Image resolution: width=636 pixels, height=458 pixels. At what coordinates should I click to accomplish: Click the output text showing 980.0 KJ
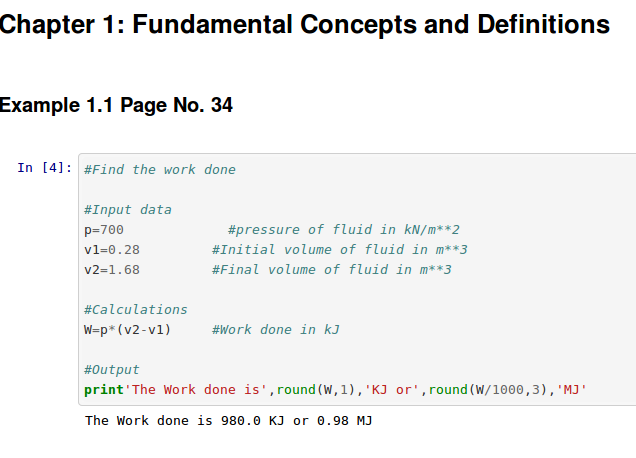coord(228,421)
